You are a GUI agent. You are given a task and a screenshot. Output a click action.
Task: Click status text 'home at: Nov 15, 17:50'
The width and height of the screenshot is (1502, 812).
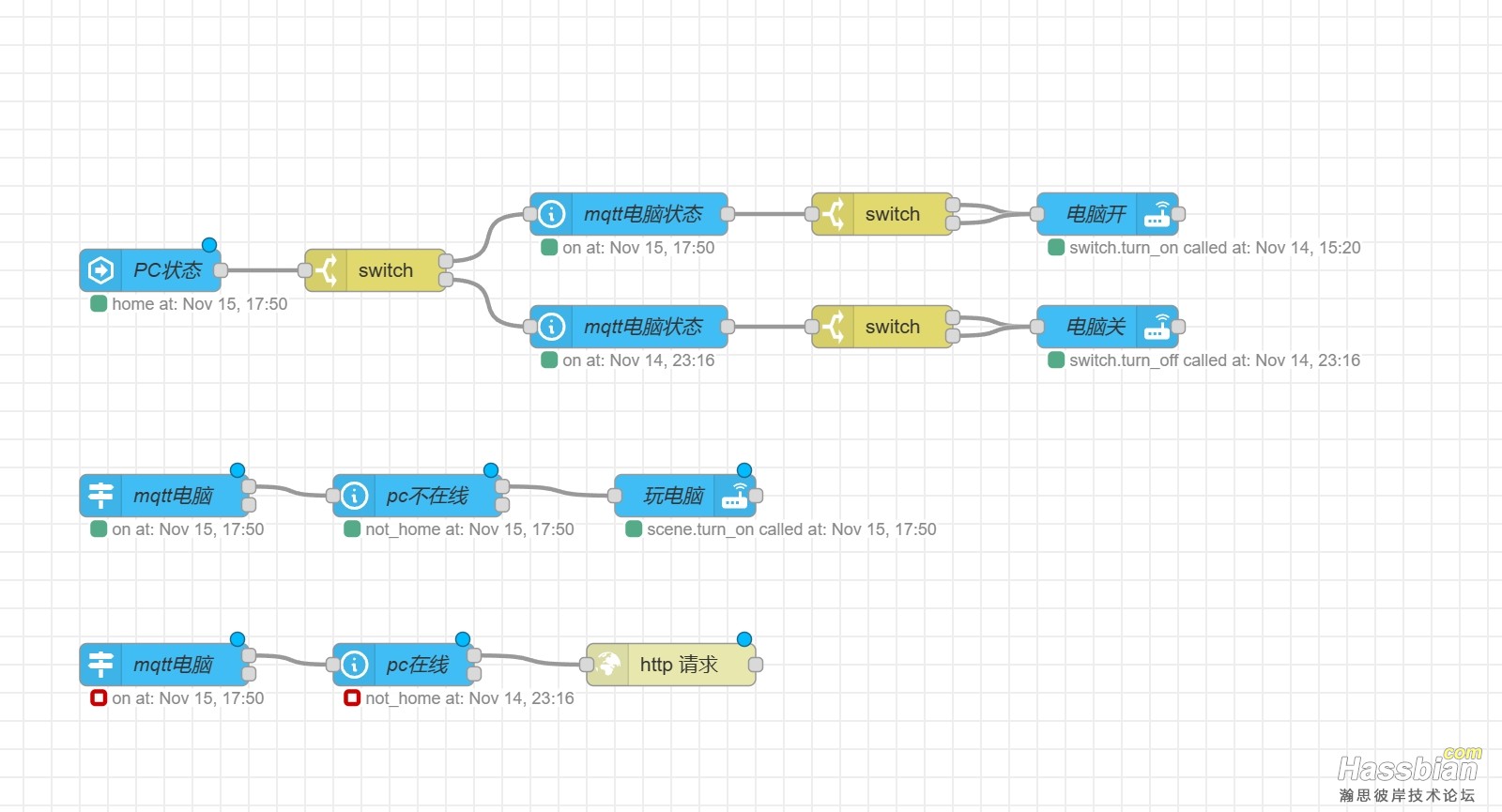pos(200,304)
